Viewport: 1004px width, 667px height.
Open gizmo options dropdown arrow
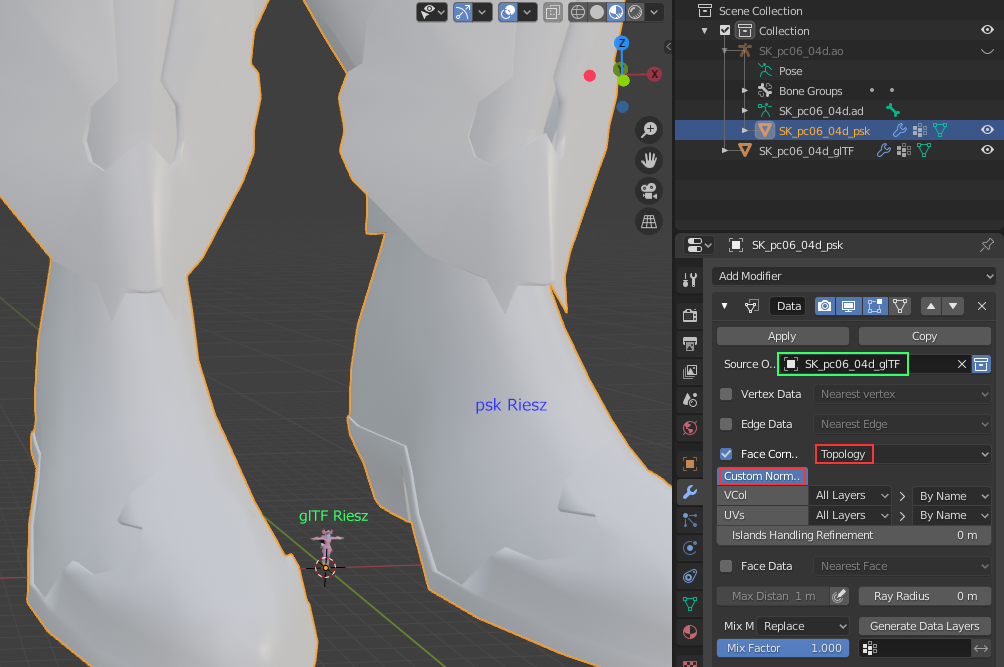tap(482, 12)
